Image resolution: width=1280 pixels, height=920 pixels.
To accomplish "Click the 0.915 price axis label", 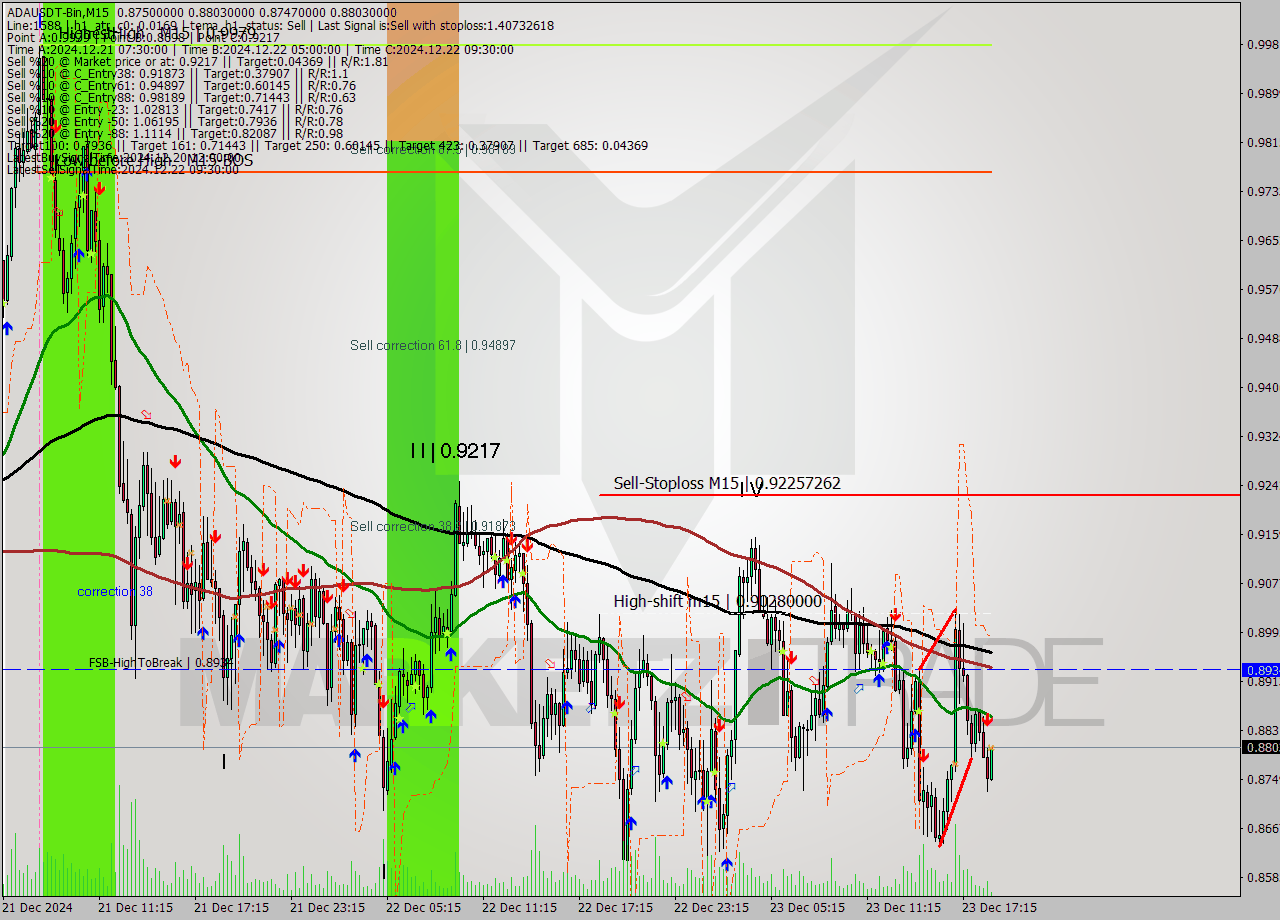I will (1262, 534).
